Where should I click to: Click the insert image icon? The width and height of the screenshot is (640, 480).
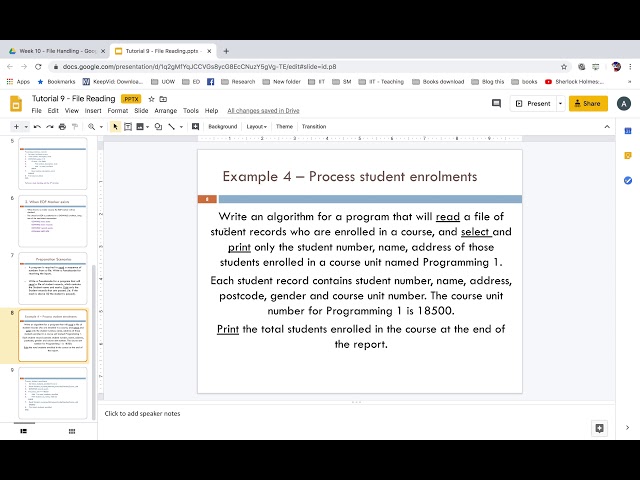[140, 127]
